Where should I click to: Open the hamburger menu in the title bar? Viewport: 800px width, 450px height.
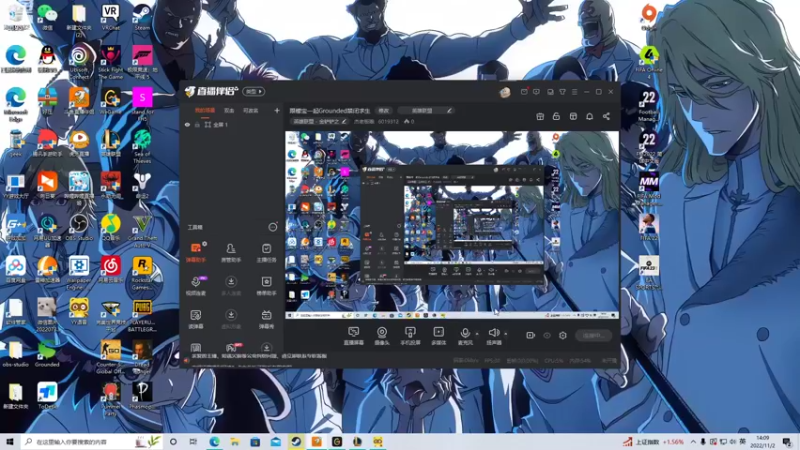574,92
